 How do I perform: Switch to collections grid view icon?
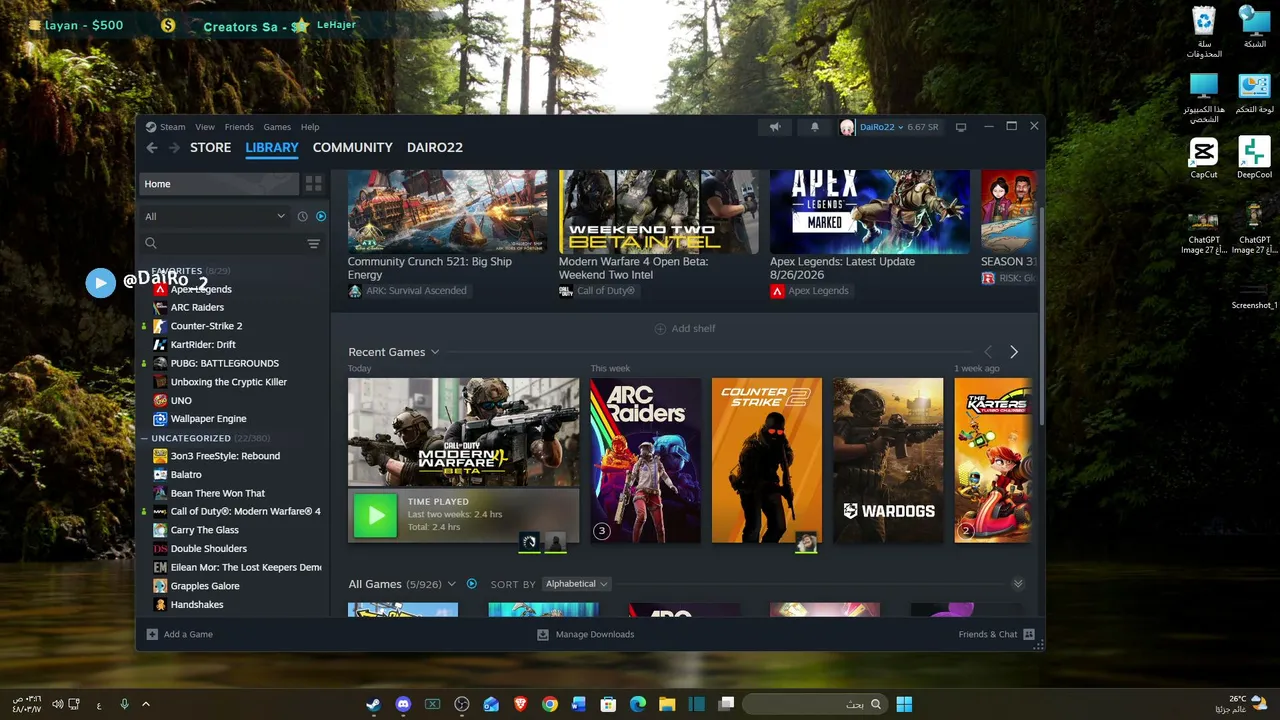click(314, 184)
